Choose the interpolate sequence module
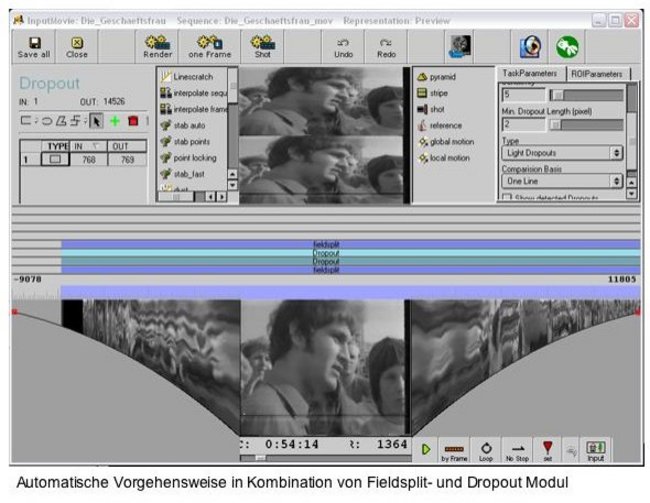Viewport: 650px width, 503px height. tap(194, 93)
